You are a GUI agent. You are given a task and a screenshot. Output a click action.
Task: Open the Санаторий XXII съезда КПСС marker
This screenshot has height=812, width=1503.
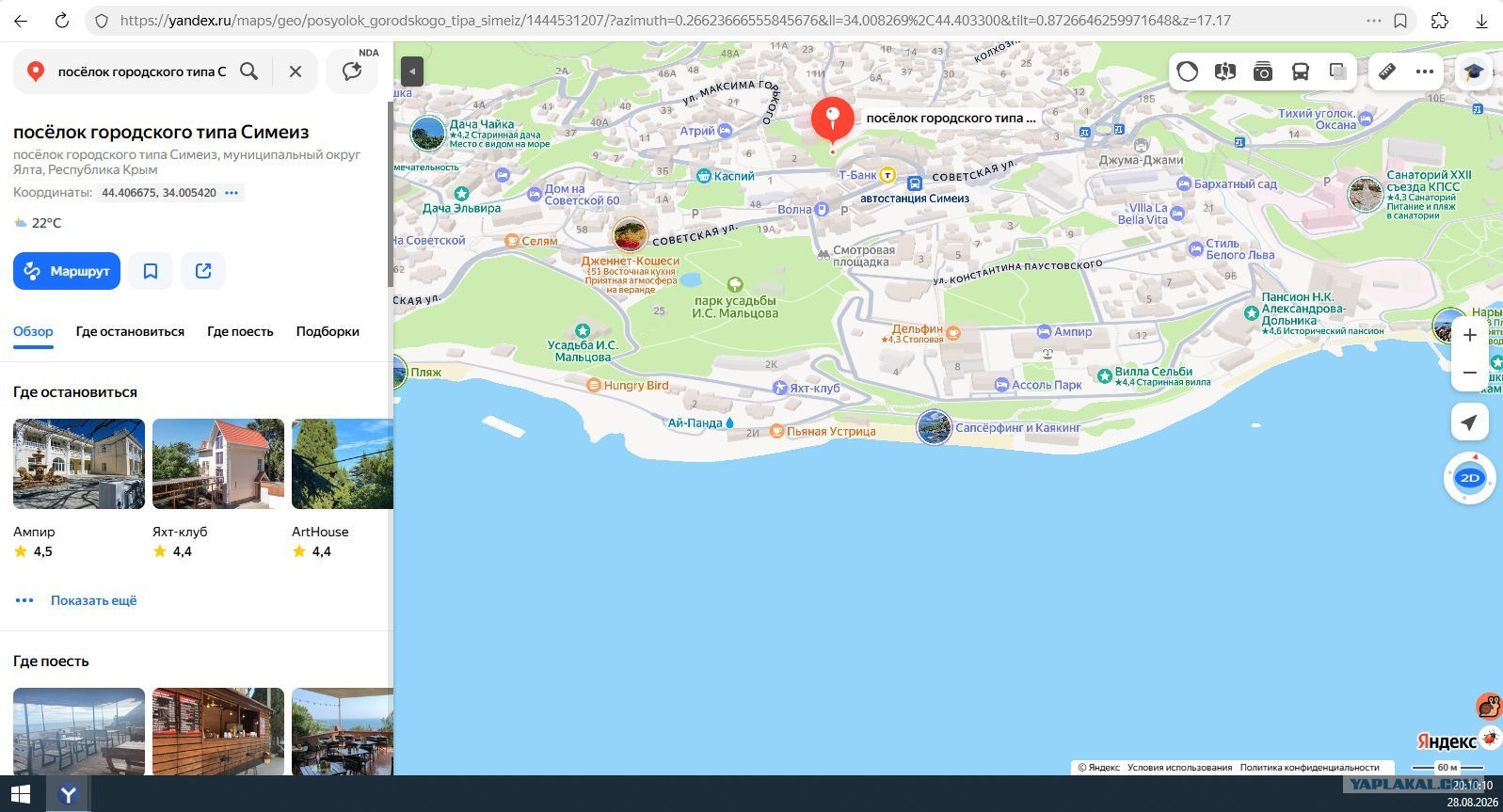[1365, 194]
